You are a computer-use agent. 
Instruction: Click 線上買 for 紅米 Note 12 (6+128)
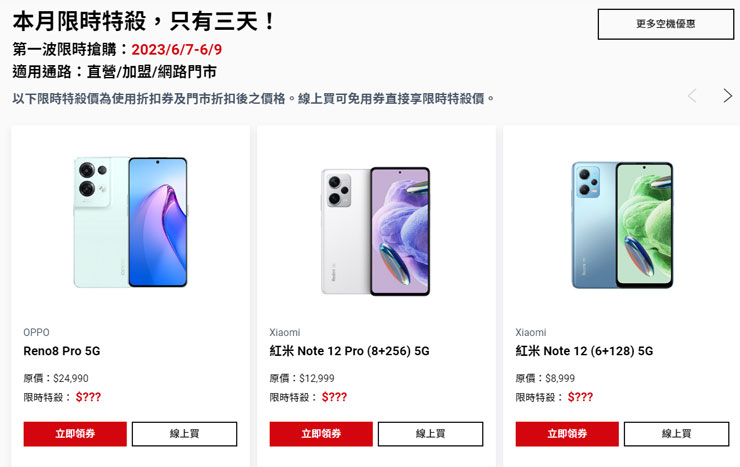[x=676, y=434]
